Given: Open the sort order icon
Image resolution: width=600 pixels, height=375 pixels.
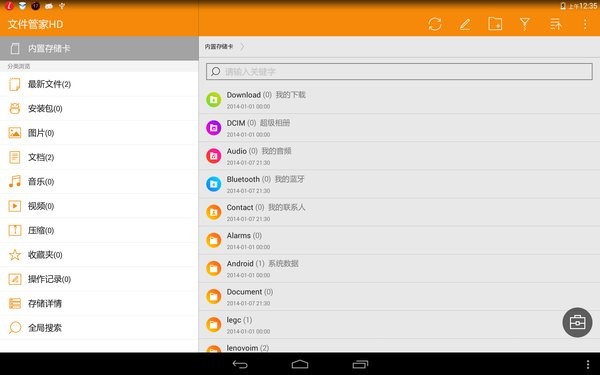Looking at the screenshot, I should (x=555, y=24).
